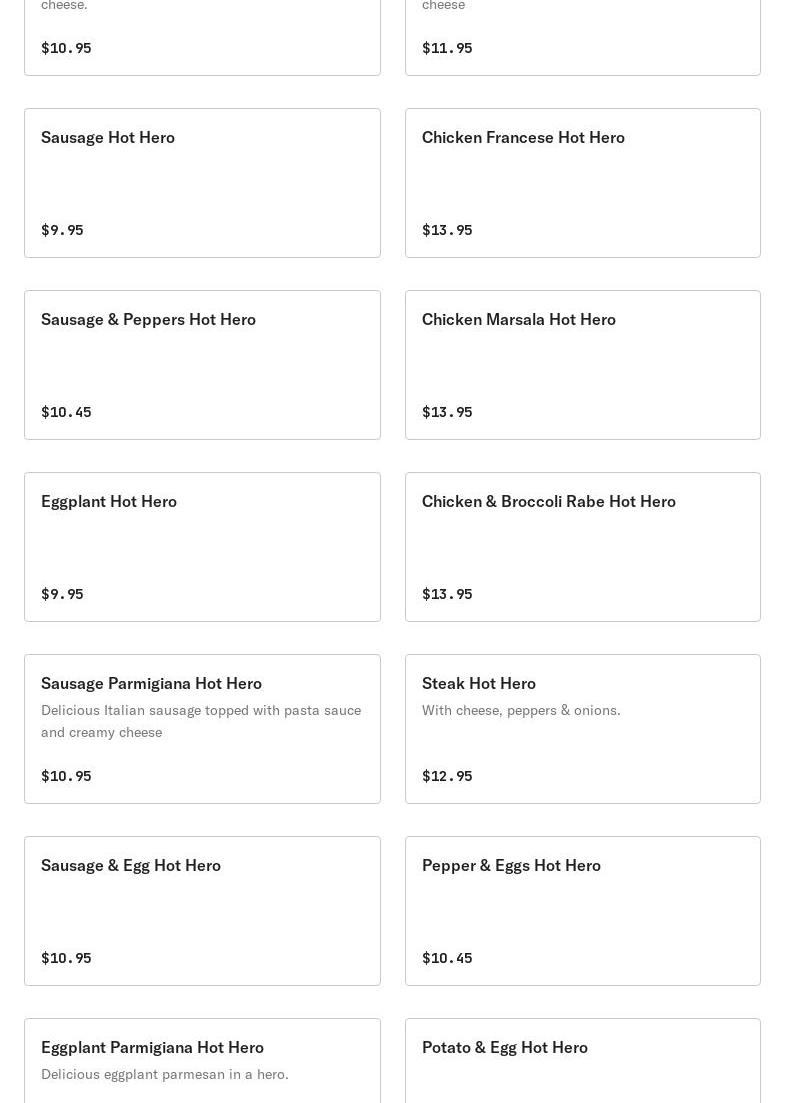Screen dimensions: 785x1103
Task: Click the Sausage Parmigiana description text
Action: 201,721
